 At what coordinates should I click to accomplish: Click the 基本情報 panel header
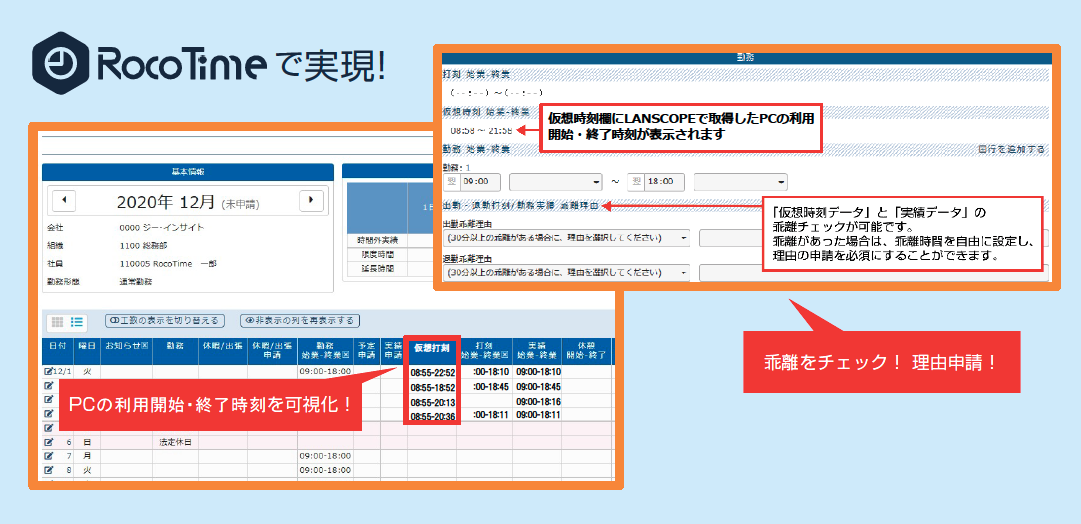pyautogui.click(x=188, y=172)
